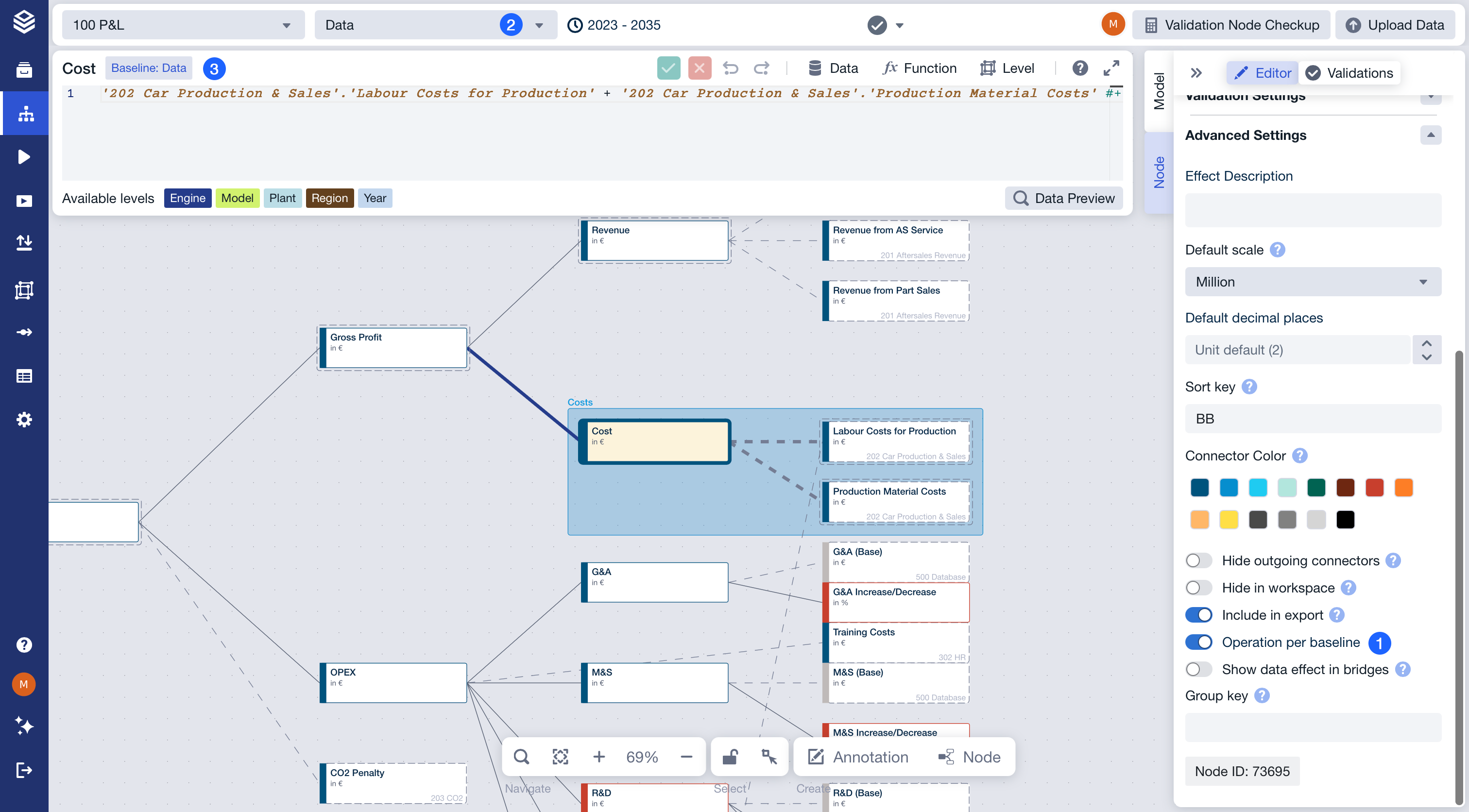The width and height of the screenshot is (1469, 812).
Task: Click the green confirm checkmark icon
Action: 668,68
